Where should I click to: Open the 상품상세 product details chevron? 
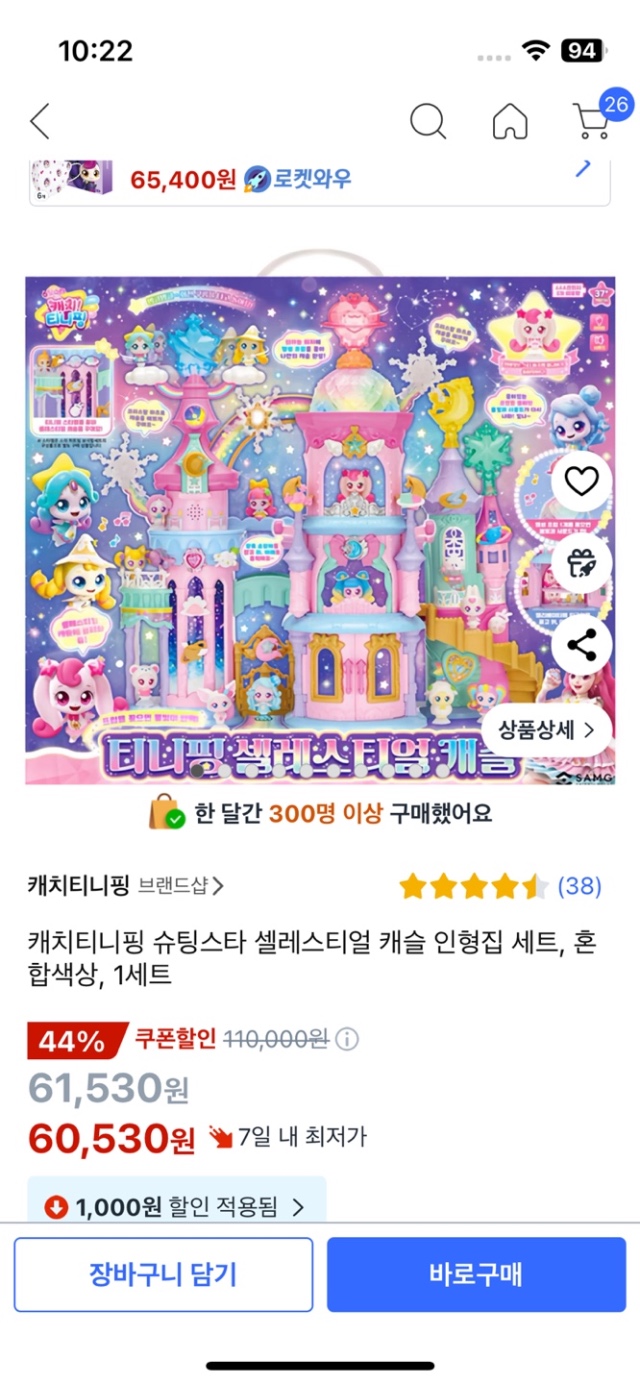(547, 729)
